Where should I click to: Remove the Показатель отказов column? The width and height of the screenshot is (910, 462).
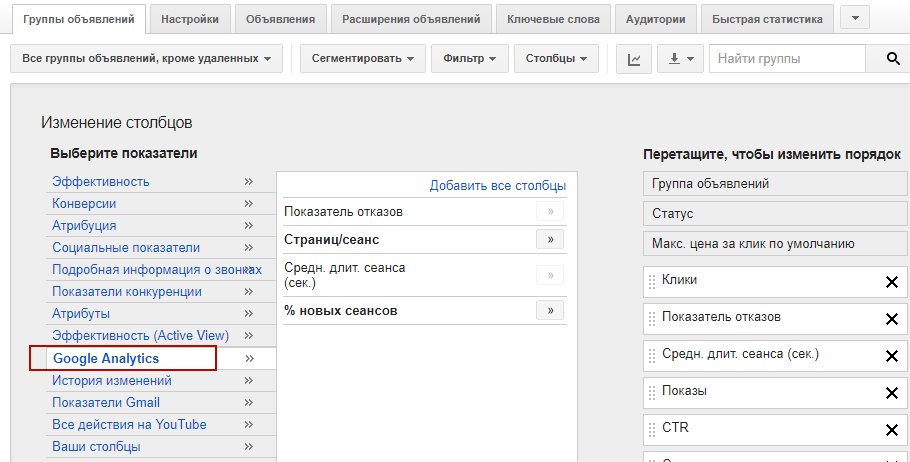point(891,319)
